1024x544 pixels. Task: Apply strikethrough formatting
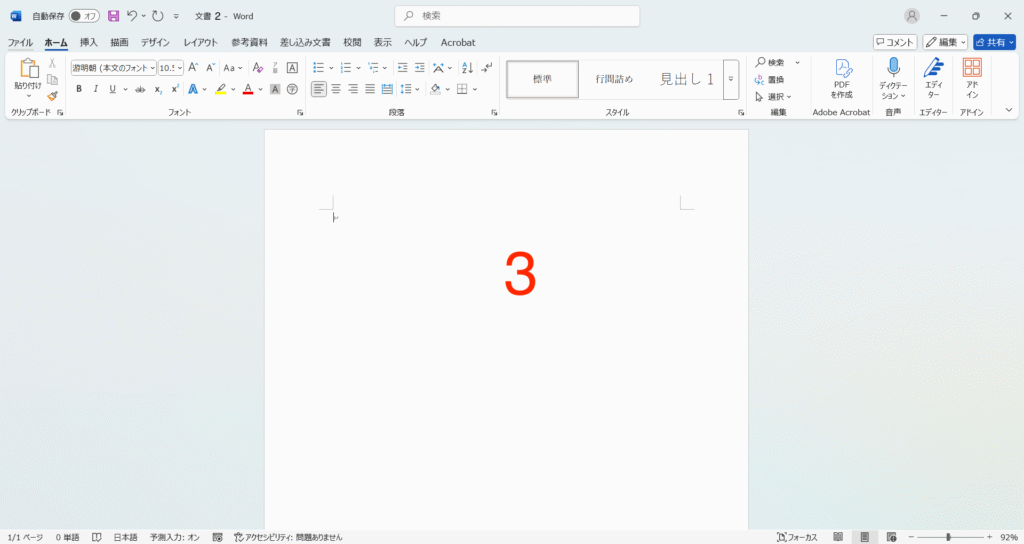tap(140, 89)
